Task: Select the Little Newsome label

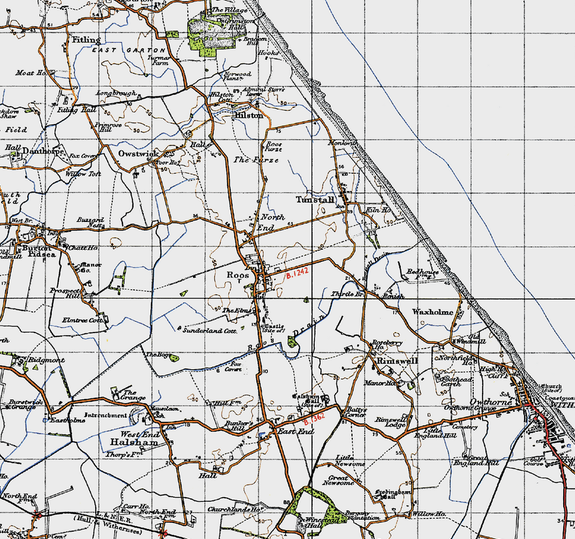Action: (x=350, y=461)
